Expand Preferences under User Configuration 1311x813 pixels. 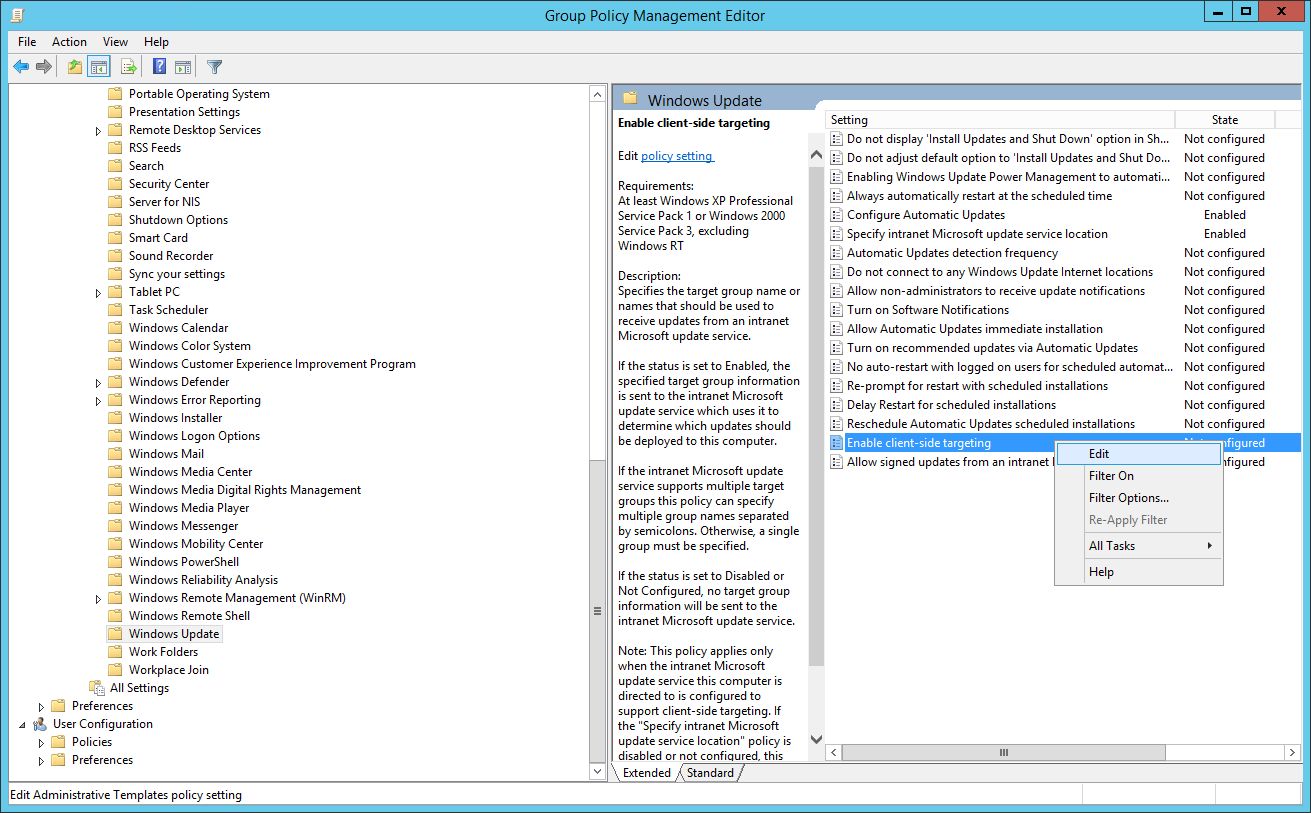(x=41, y=761)
